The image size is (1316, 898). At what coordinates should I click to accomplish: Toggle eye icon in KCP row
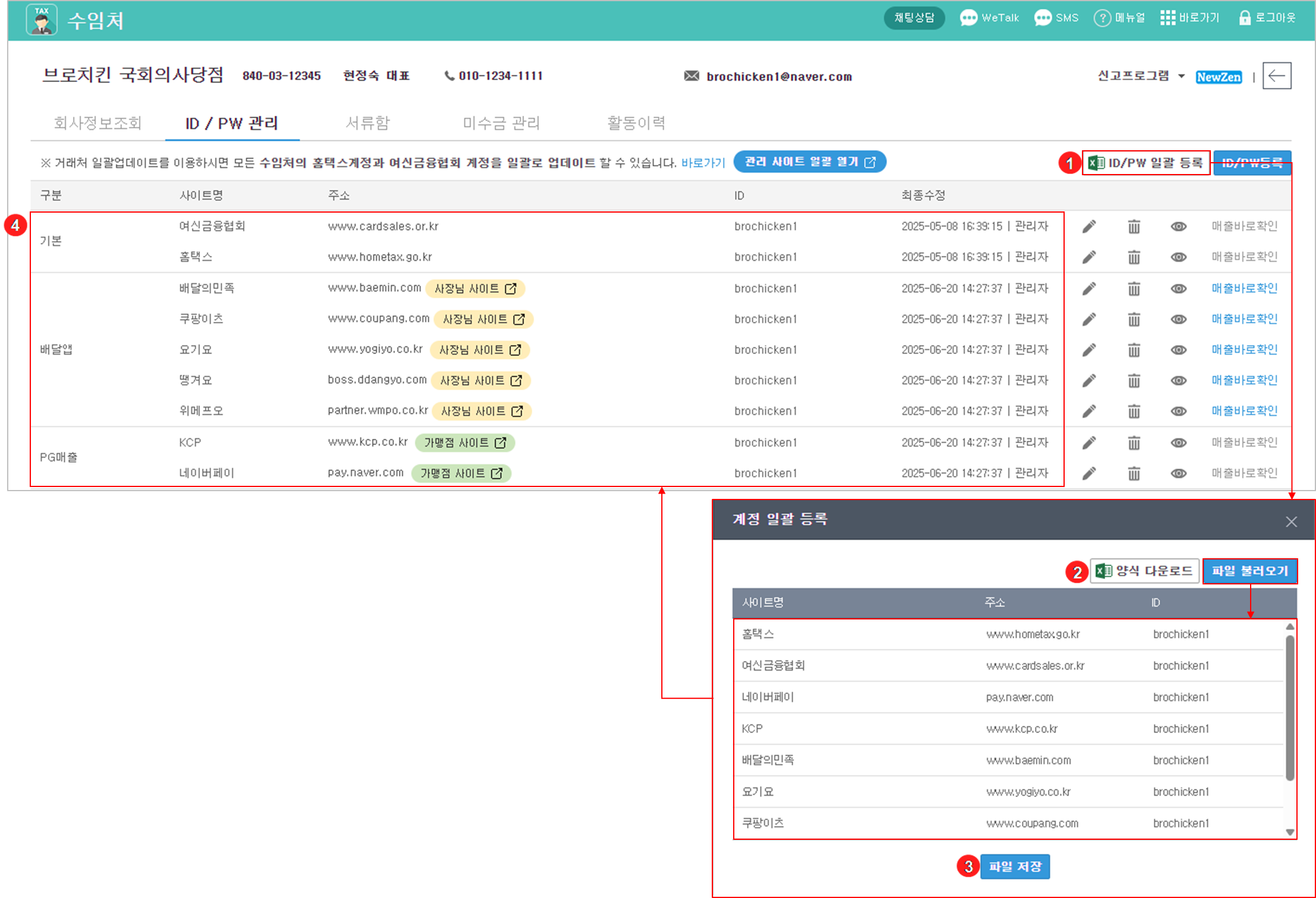point(1178,442)
